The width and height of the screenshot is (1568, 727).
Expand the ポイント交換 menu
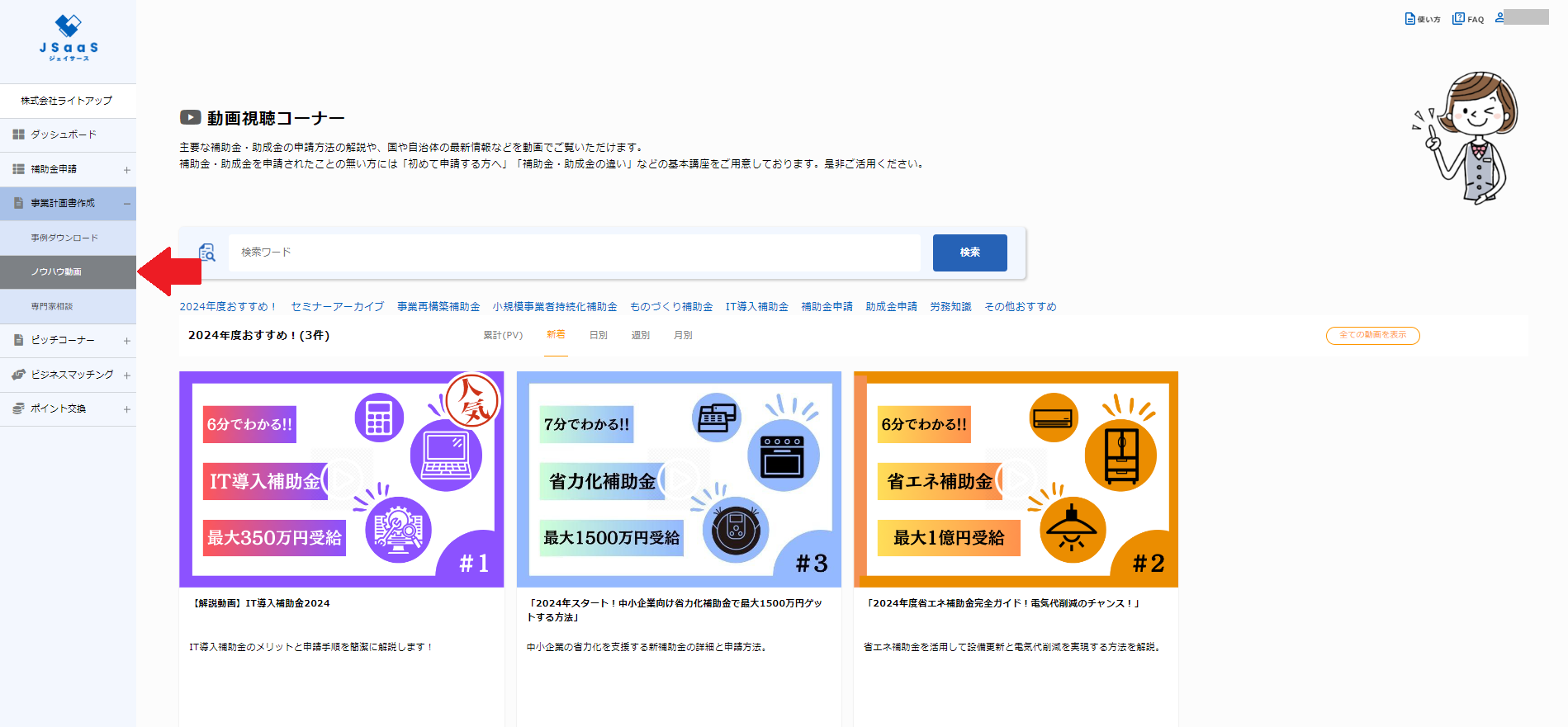[x=127, y=409]
